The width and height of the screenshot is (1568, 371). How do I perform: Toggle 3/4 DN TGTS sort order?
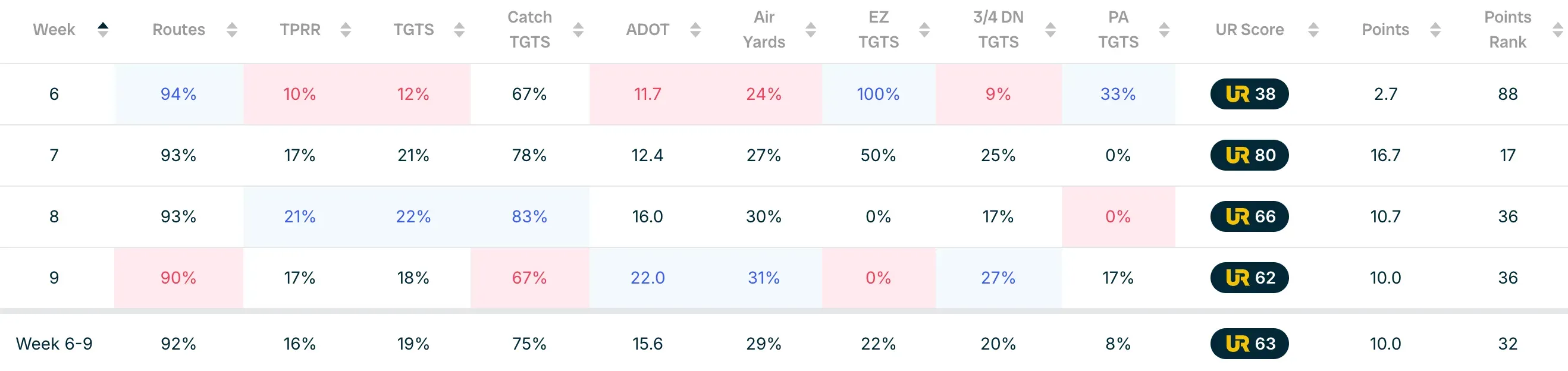(x=1050, y=29)
